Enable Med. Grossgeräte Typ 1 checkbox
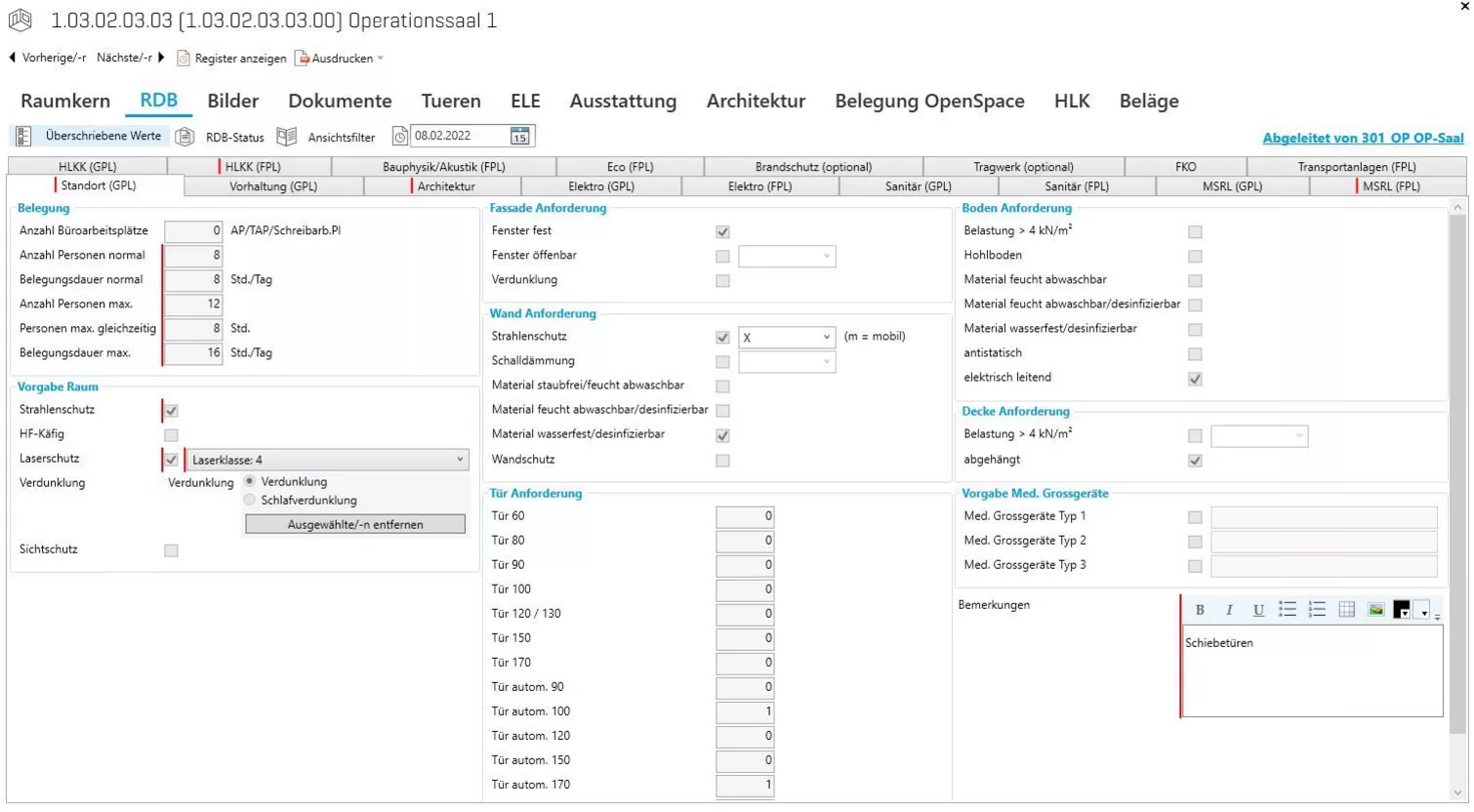The width and height of the screenshot is (1474, 812). [x=1195, y=517]
